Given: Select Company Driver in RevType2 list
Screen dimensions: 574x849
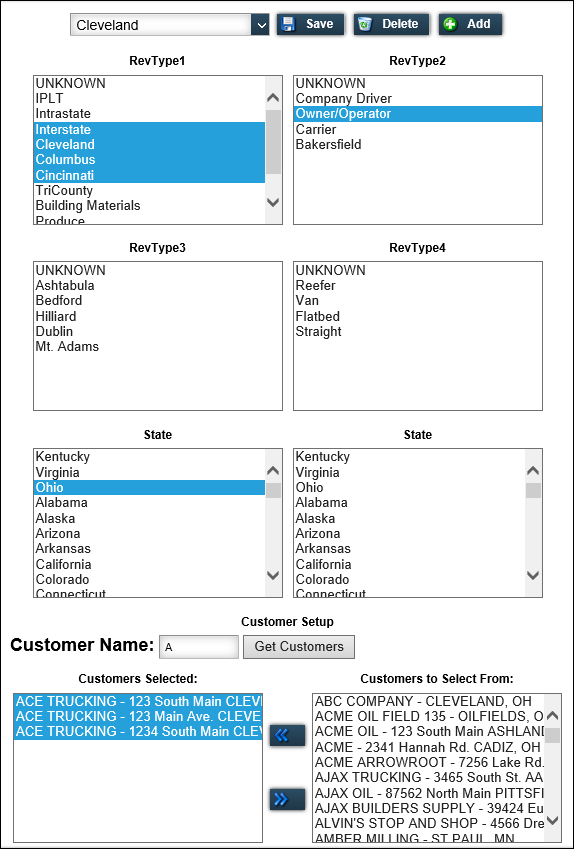Looking at the screenshot, I should 343,99.
